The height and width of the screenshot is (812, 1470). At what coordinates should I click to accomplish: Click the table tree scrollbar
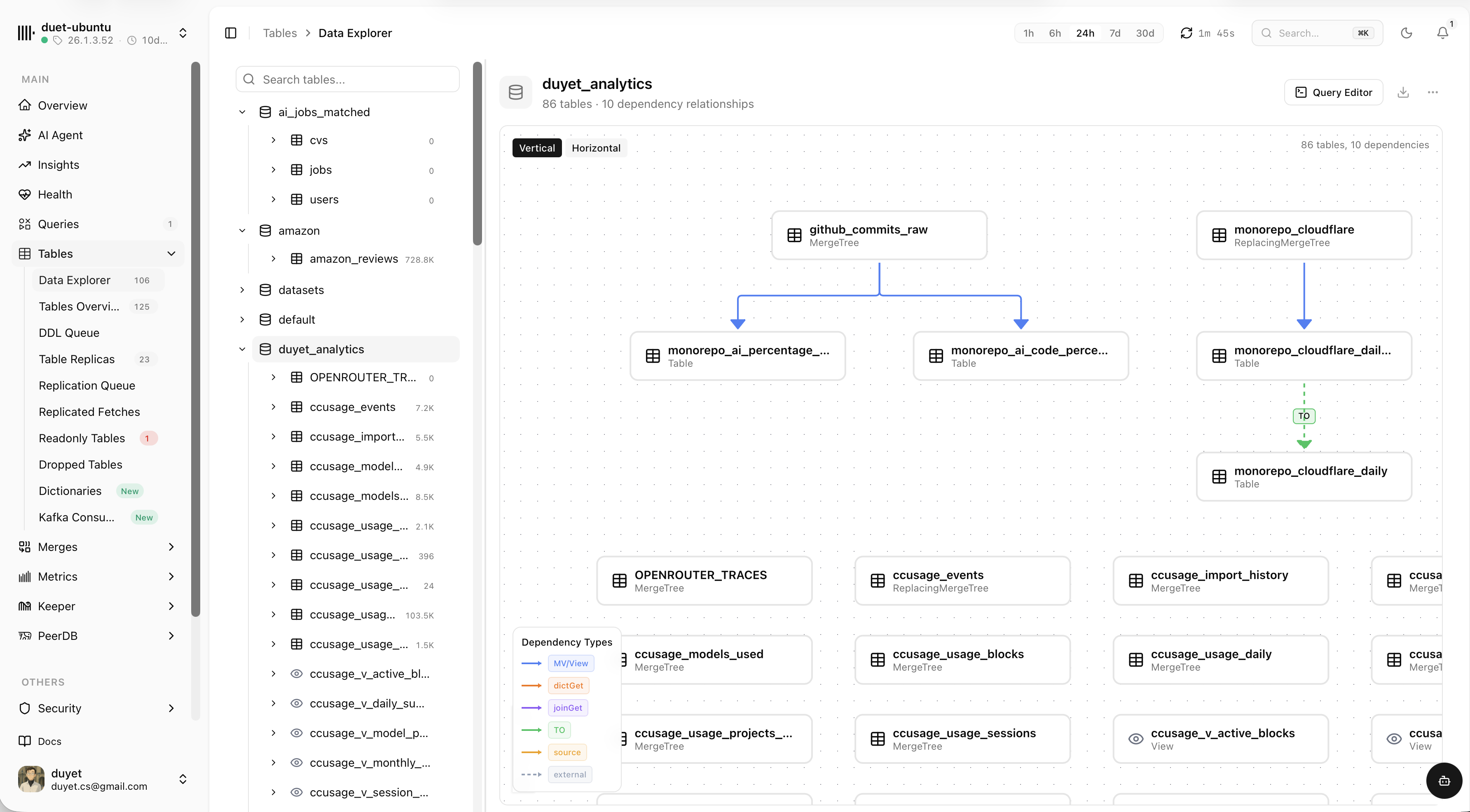click(x=478, y=154)
